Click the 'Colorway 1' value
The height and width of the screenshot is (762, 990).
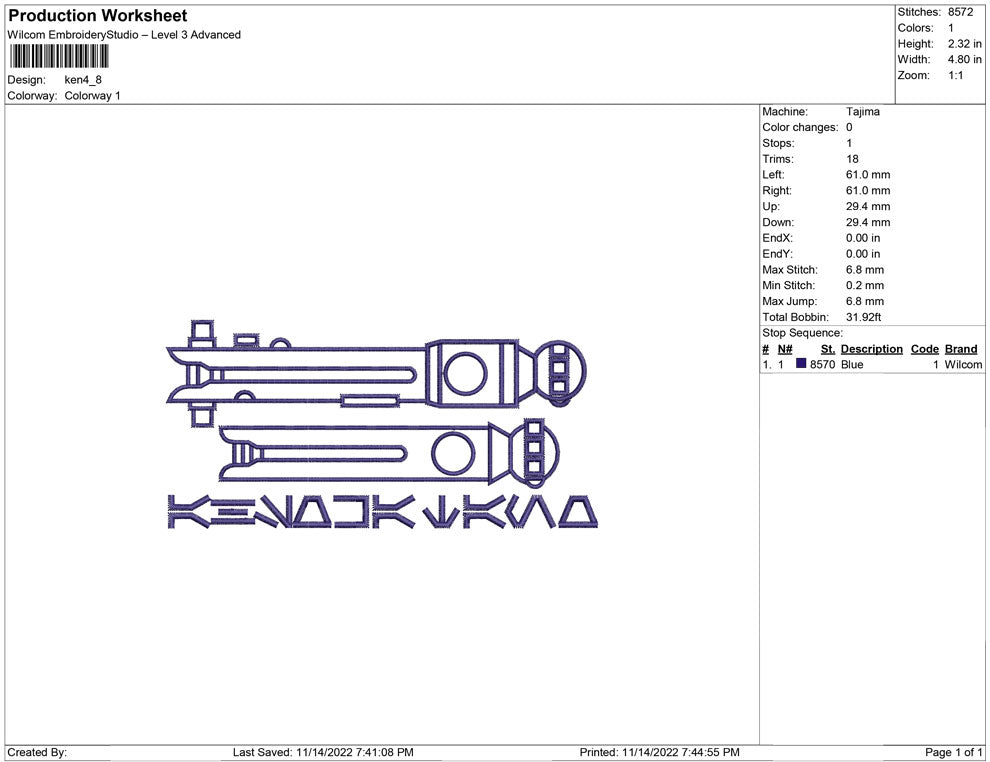click(x=92, y=95)
